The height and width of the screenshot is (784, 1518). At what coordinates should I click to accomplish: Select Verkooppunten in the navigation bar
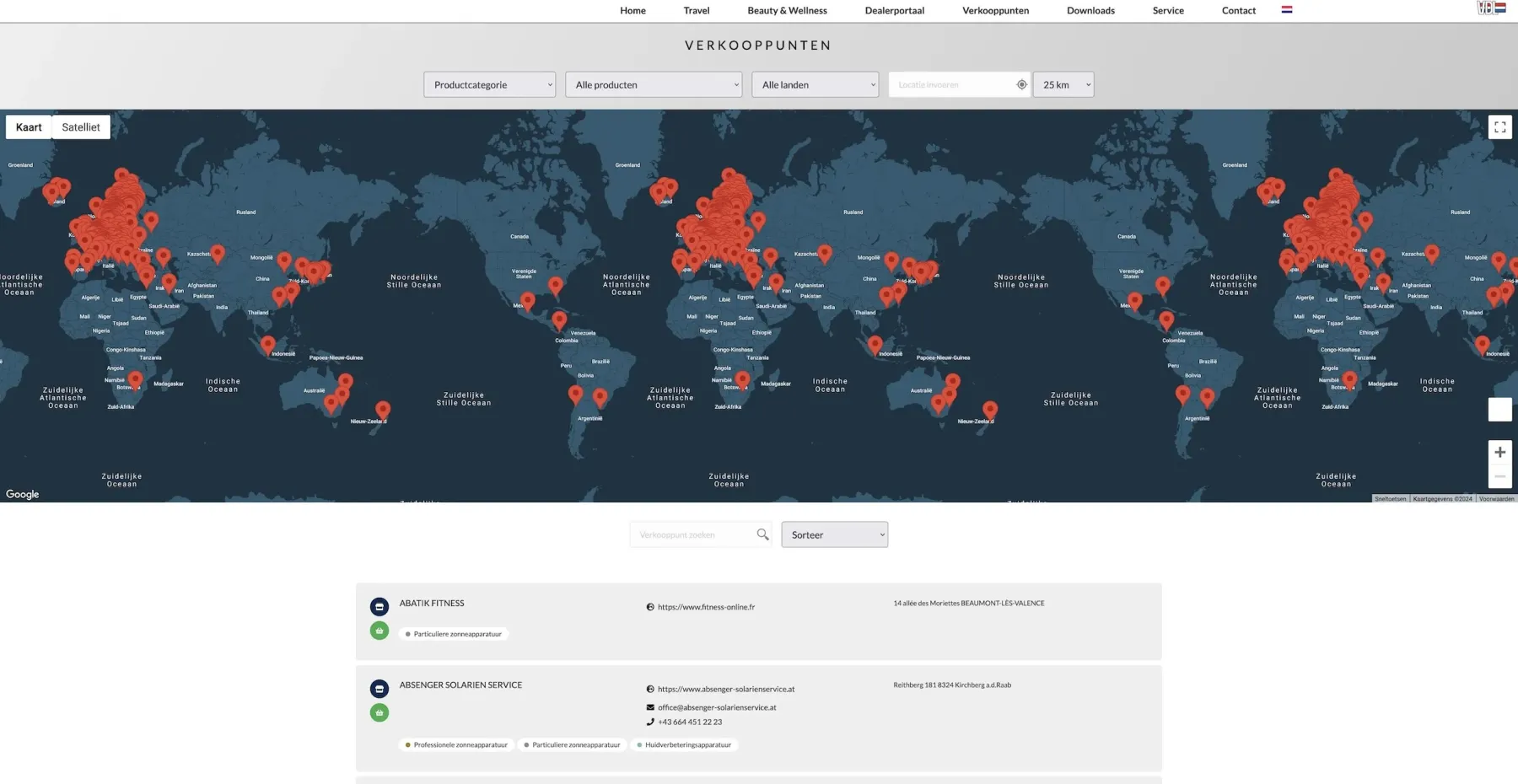tap(995, 11)
